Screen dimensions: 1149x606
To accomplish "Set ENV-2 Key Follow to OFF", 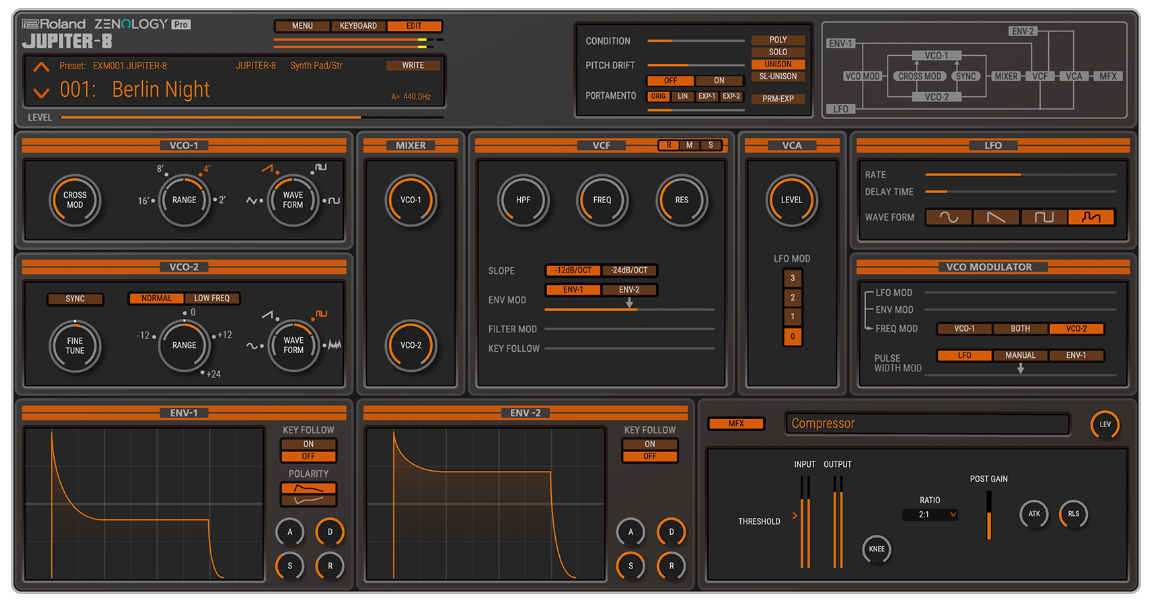I will (x=650, y=457).
